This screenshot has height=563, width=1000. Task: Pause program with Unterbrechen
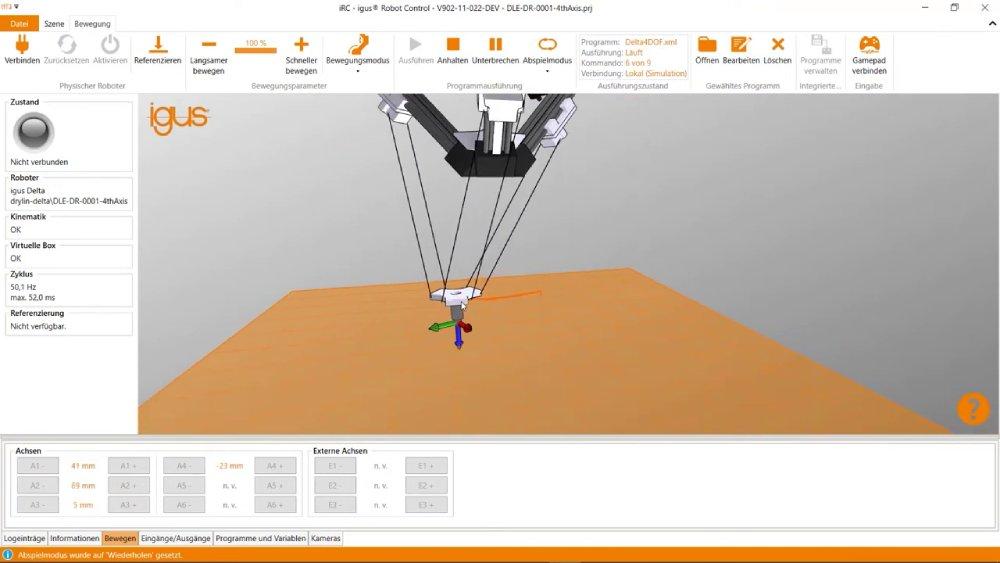[495, 45]
